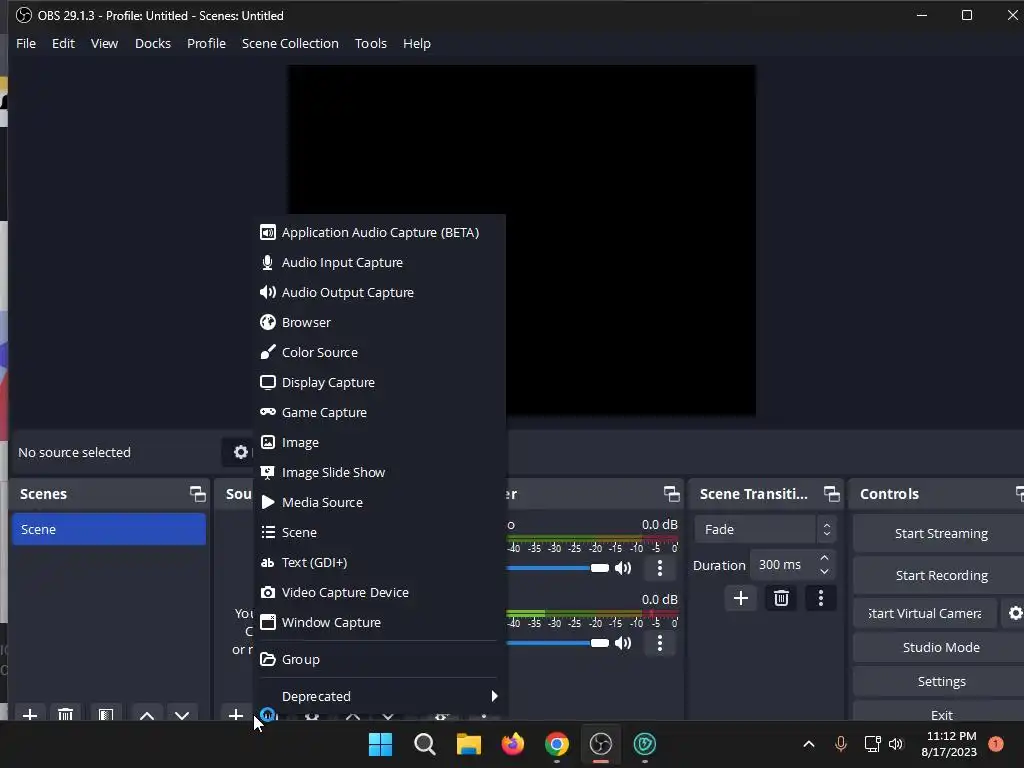Move scene up in the list
This screenshot has height=768, width=1024.
point(147,714)
